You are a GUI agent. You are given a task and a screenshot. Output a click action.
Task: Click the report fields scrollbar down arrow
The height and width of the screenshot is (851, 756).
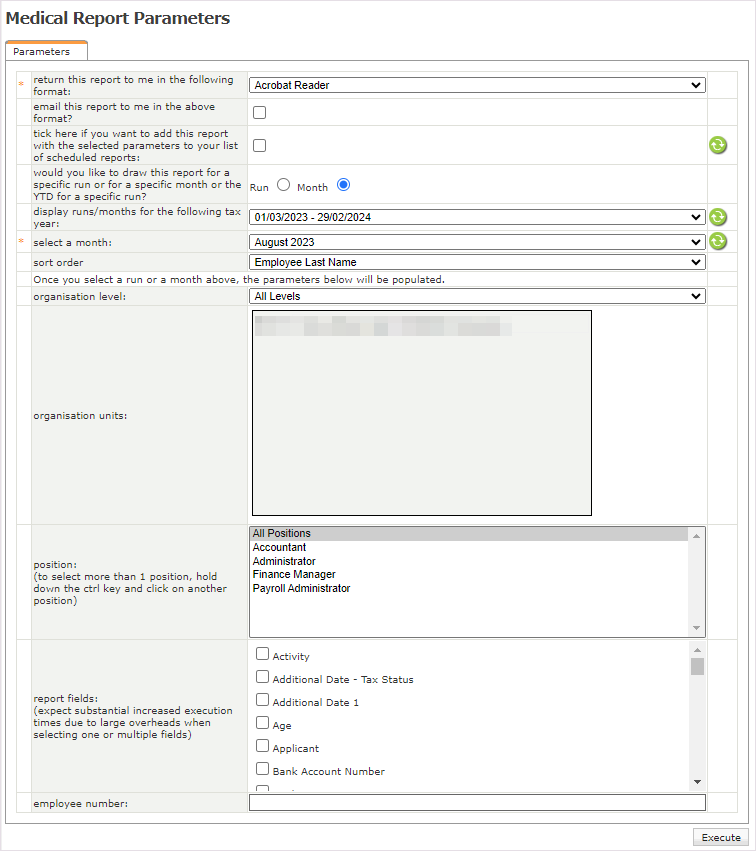tap(697, 782)
